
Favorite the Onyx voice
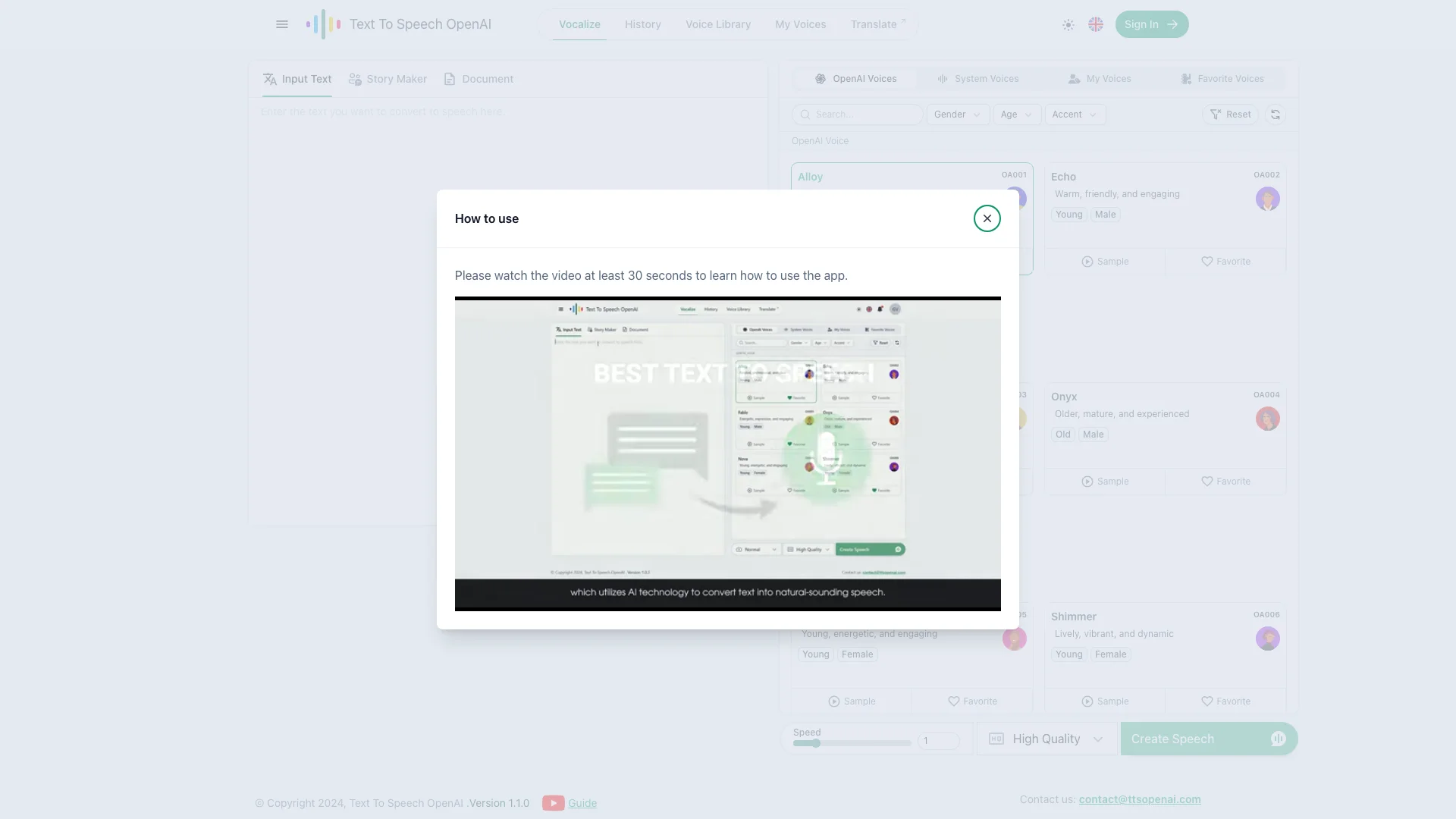(x=1225, y=482)
